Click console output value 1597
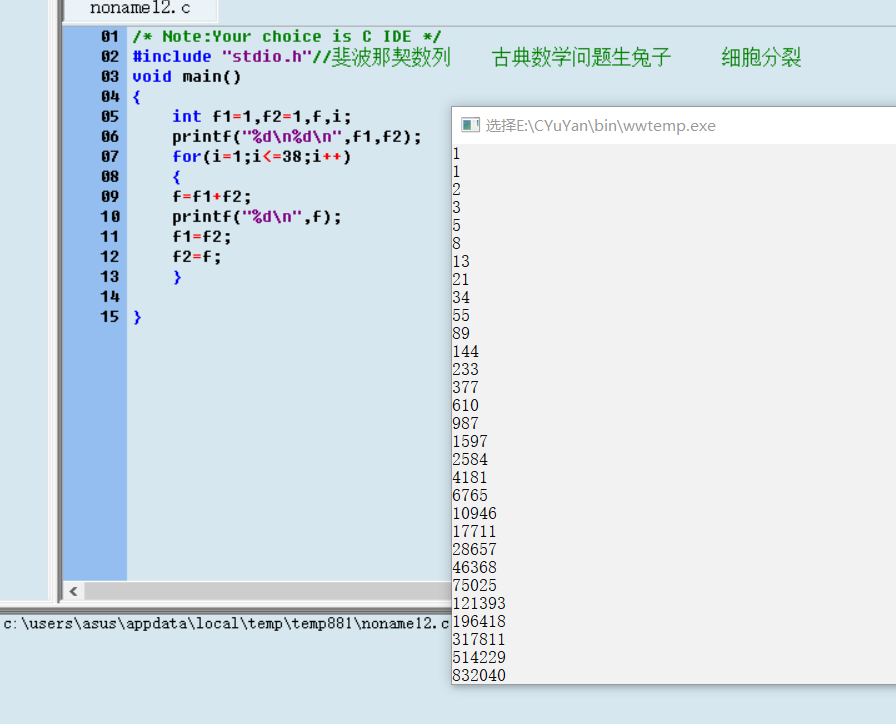 [x=470, y=441]
